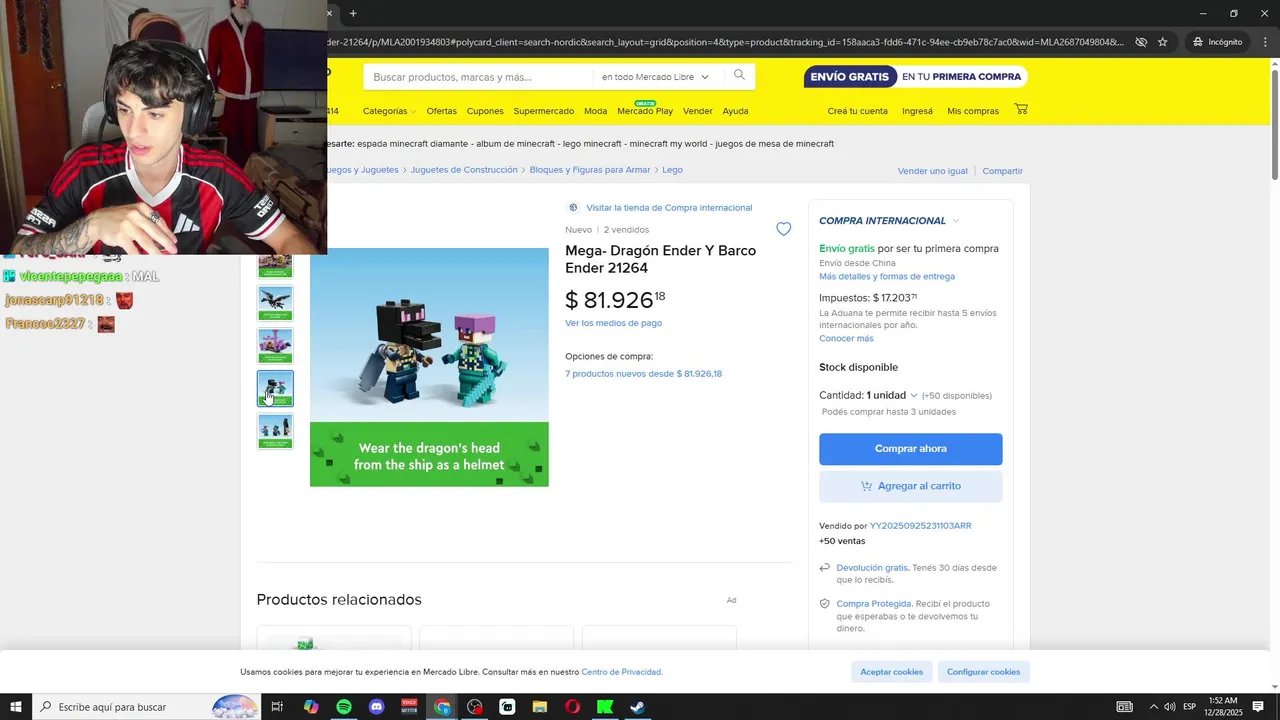This screenshot has height=720, width=1280.
Task: Open File Explorer from the taskbar
Action: pyautogui.click(x=540, y=707)
